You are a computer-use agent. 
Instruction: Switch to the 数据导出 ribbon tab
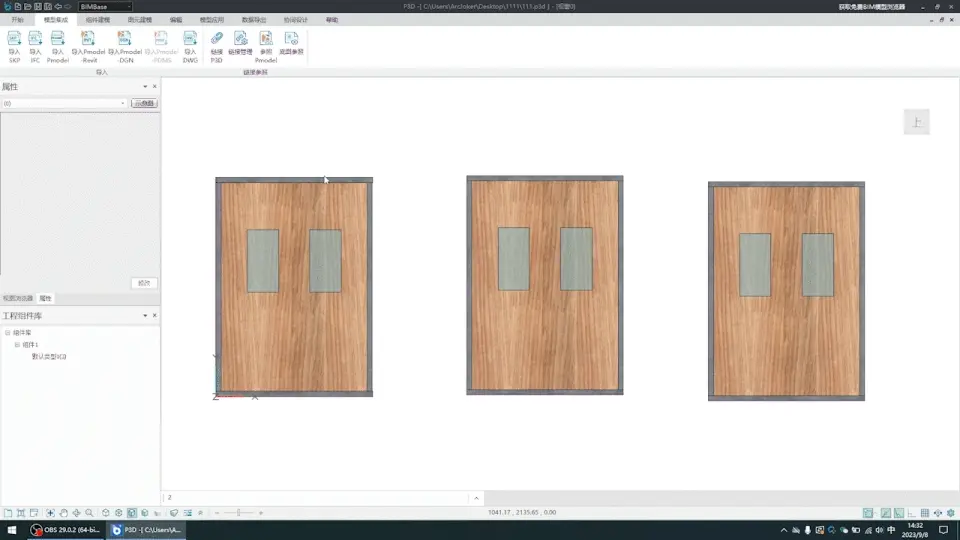coord(253,20)
